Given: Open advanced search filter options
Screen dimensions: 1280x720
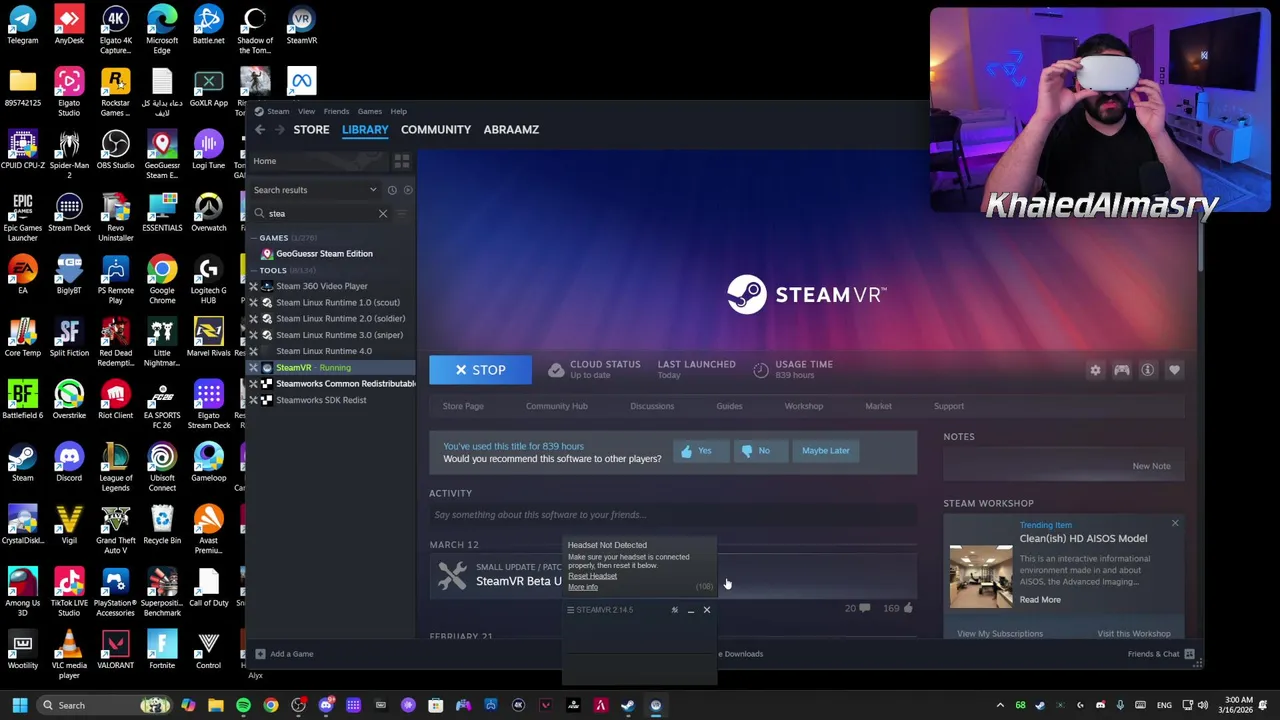Looking at the screenshot, I should point(403,213).
